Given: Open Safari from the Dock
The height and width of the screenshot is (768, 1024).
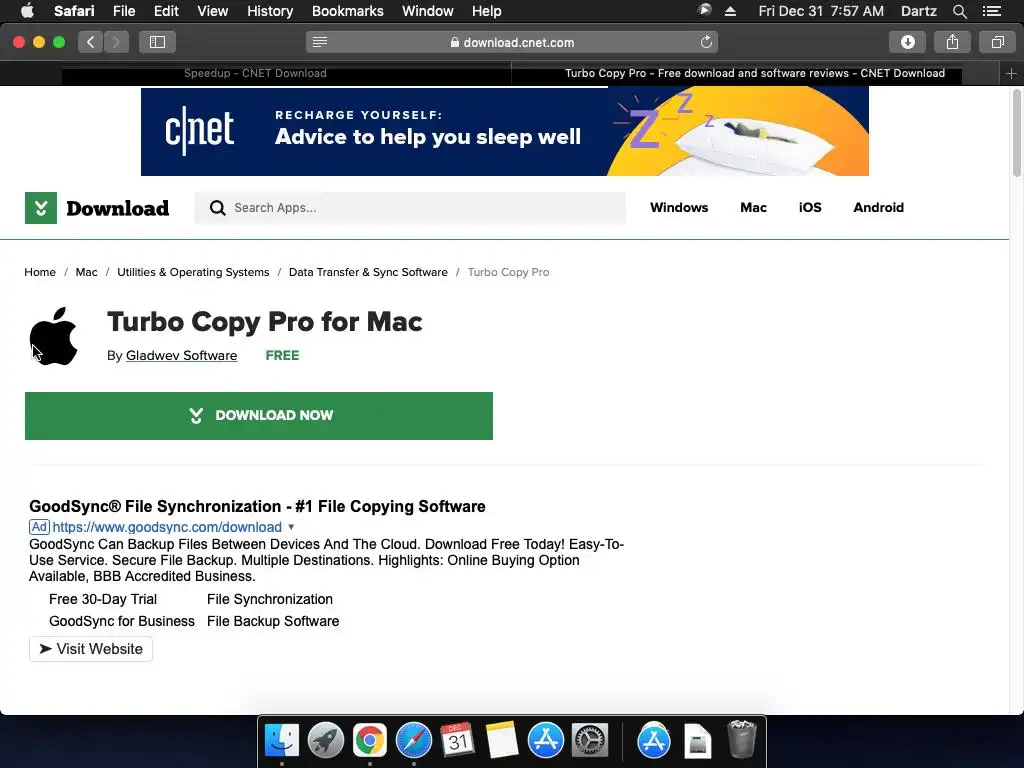Looking at the screenshot, I should click(x=413, y=741).
